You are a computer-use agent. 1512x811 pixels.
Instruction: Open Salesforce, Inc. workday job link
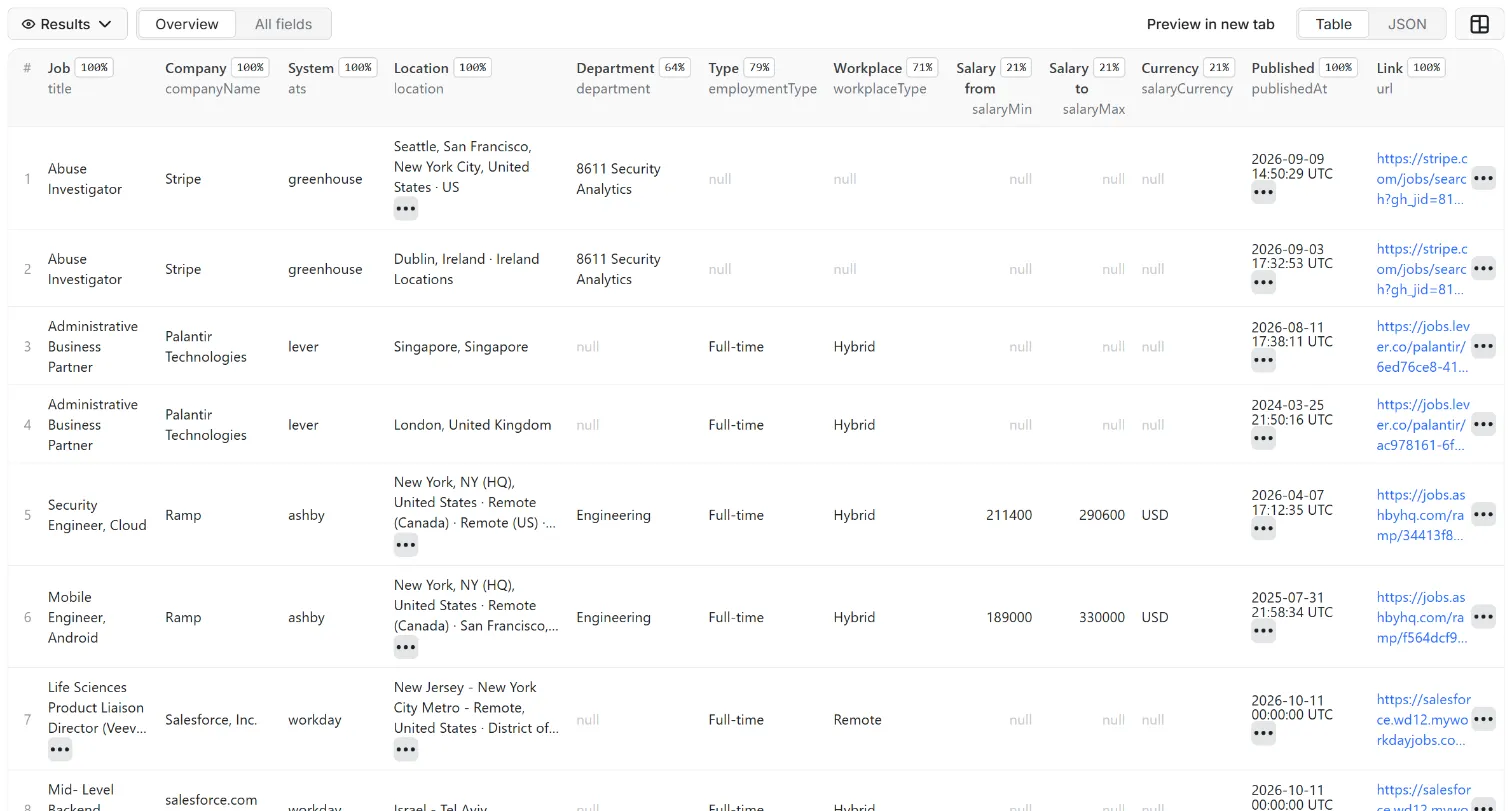1424,719
